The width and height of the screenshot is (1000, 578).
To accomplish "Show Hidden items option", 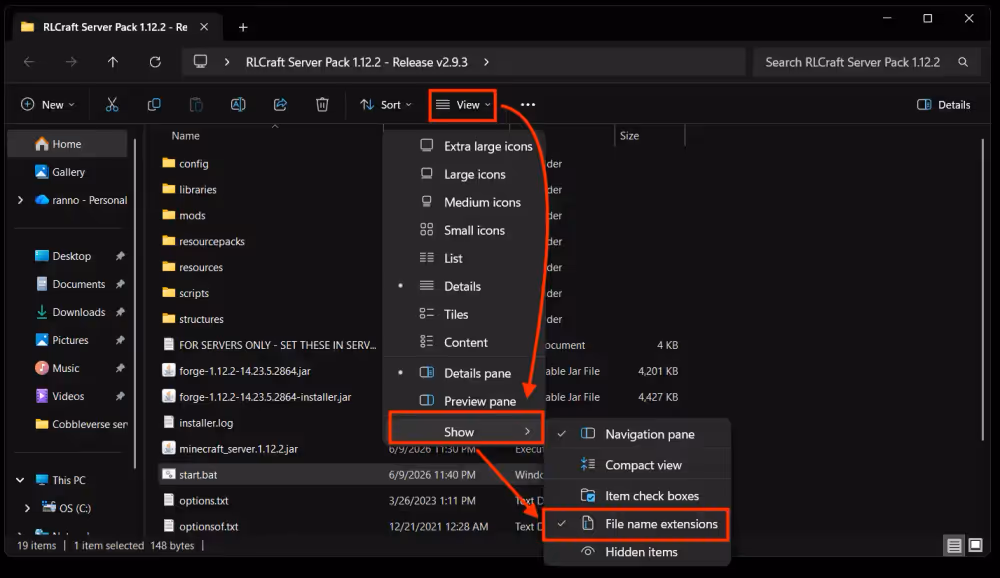I will [636, 552].
